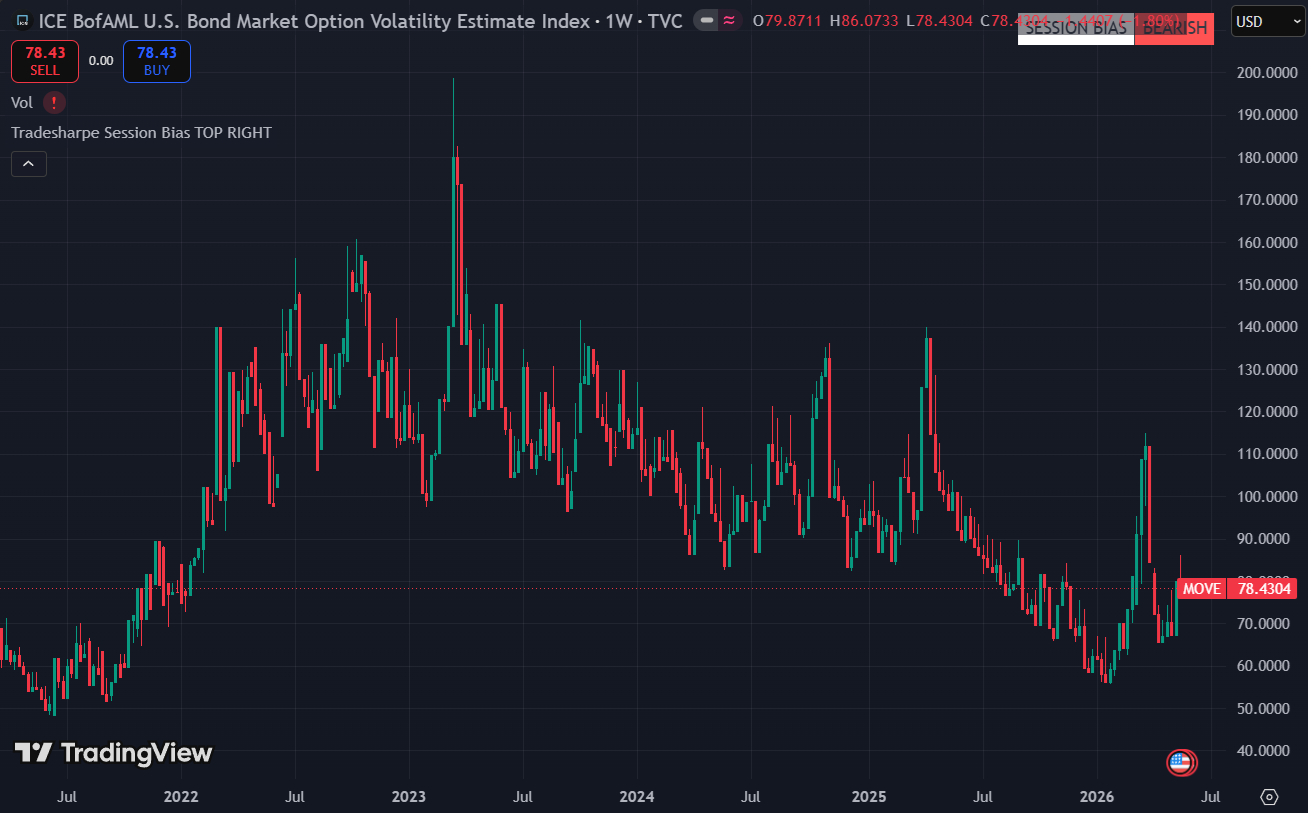Open the USD currency dropdown

1267,21
